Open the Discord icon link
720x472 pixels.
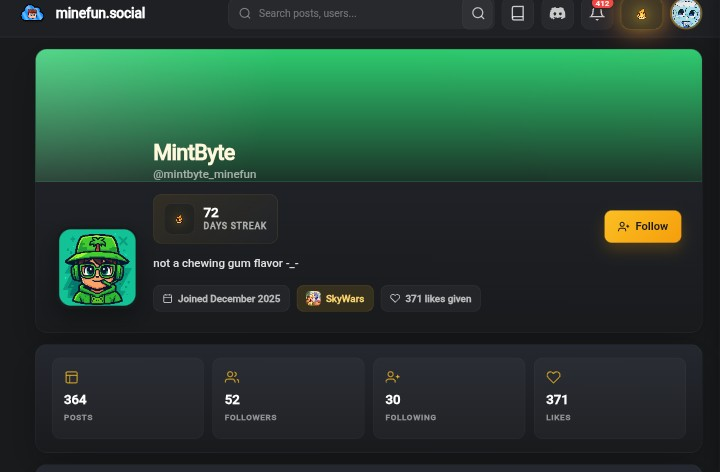click(557, 14)
